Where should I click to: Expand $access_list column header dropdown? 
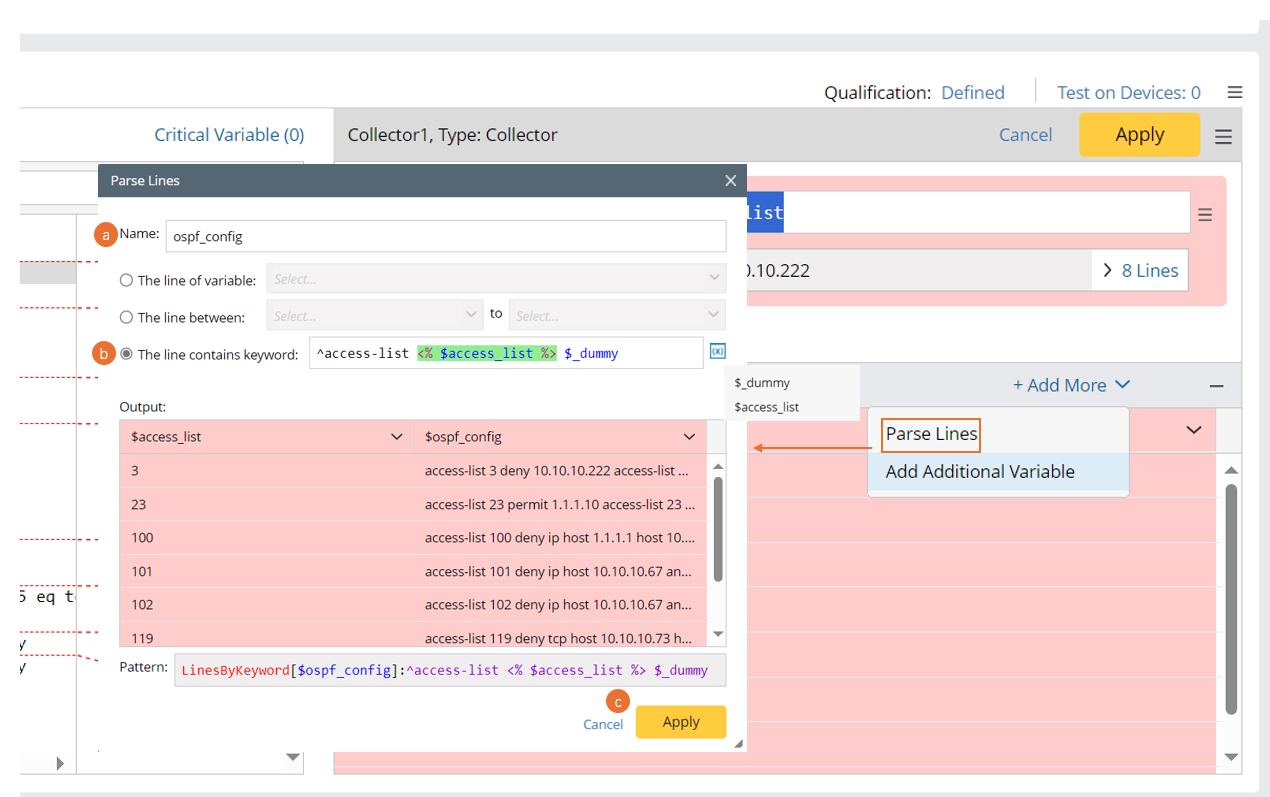(396, 437)
